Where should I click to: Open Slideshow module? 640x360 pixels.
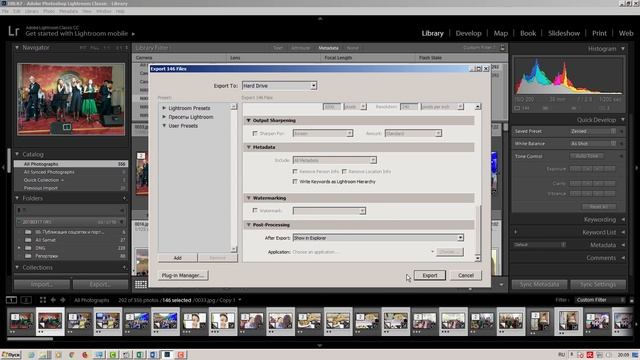564,33
